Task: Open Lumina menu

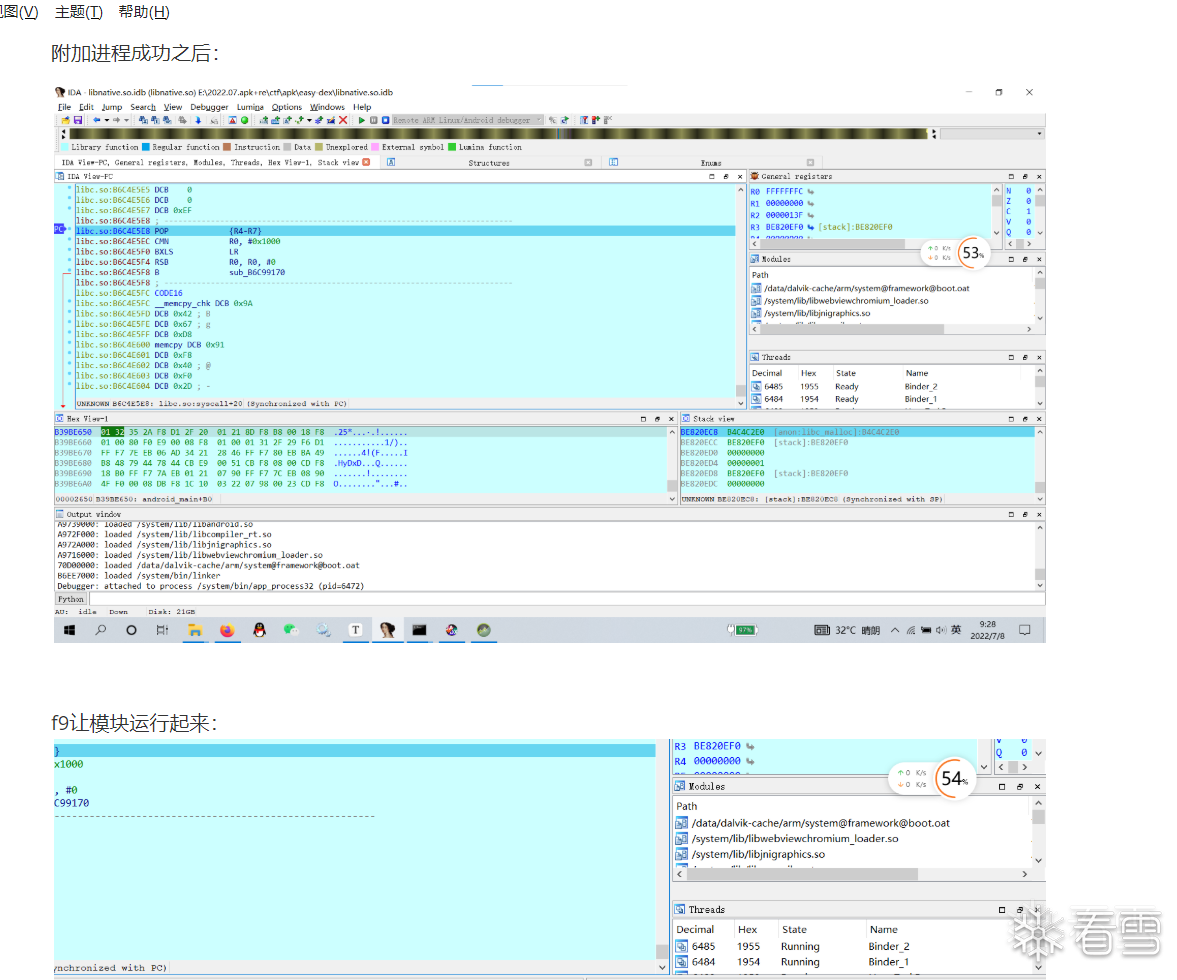Action: (250, 107)
